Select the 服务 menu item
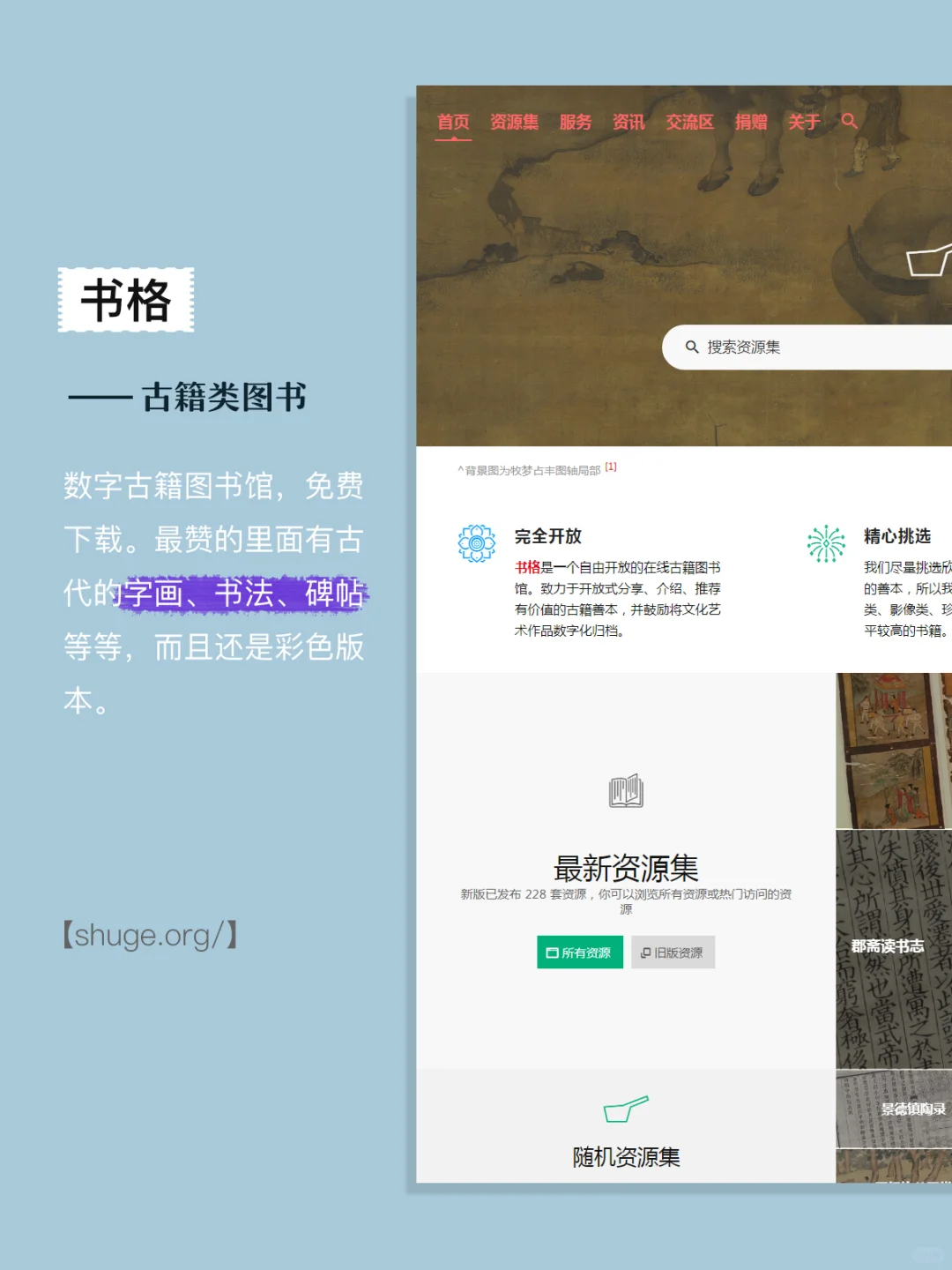Viewport: 952px width, 1270px height. point(576,122)
